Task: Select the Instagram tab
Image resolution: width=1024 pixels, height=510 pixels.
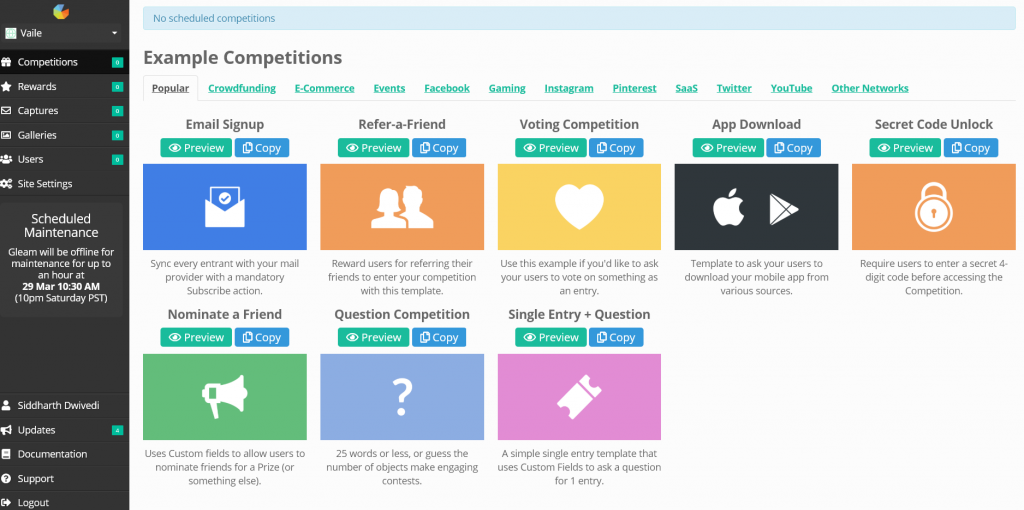Action: tap(569, 88)
